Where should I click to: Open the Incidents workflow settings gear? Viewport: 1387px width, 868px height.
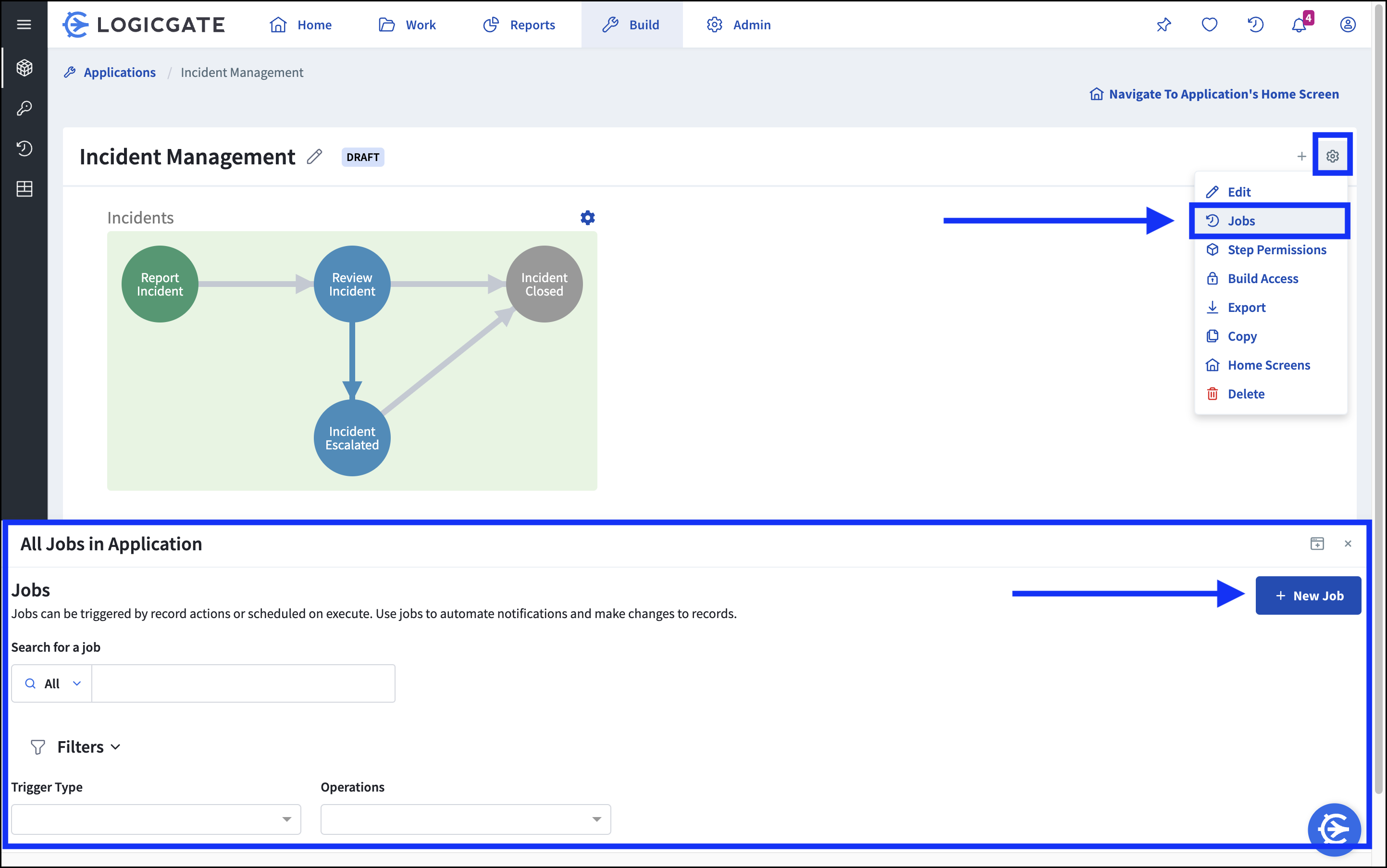coord(587,217)
